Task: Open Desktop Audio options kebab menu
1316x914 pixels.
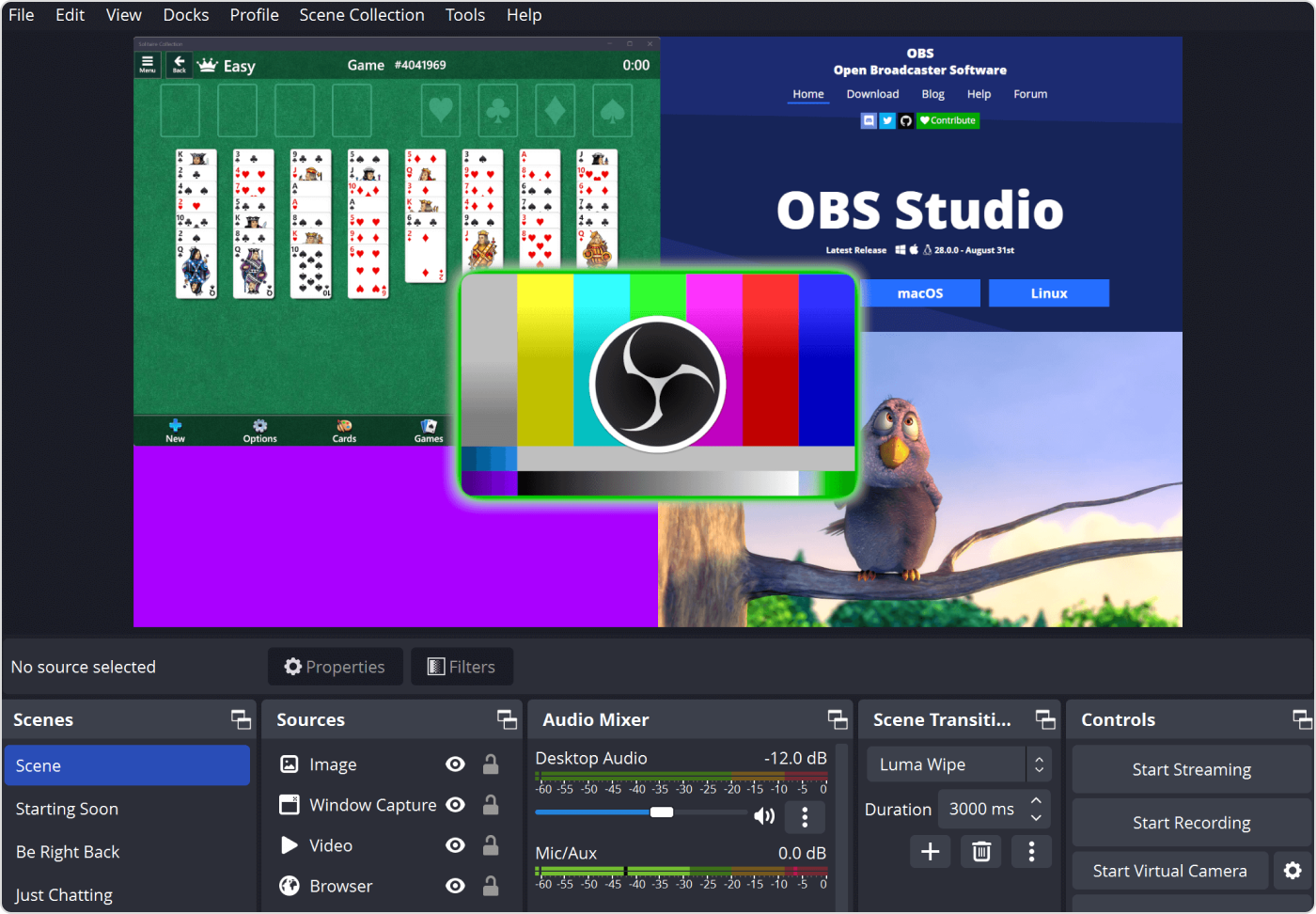Action: [x=805, y=817]
